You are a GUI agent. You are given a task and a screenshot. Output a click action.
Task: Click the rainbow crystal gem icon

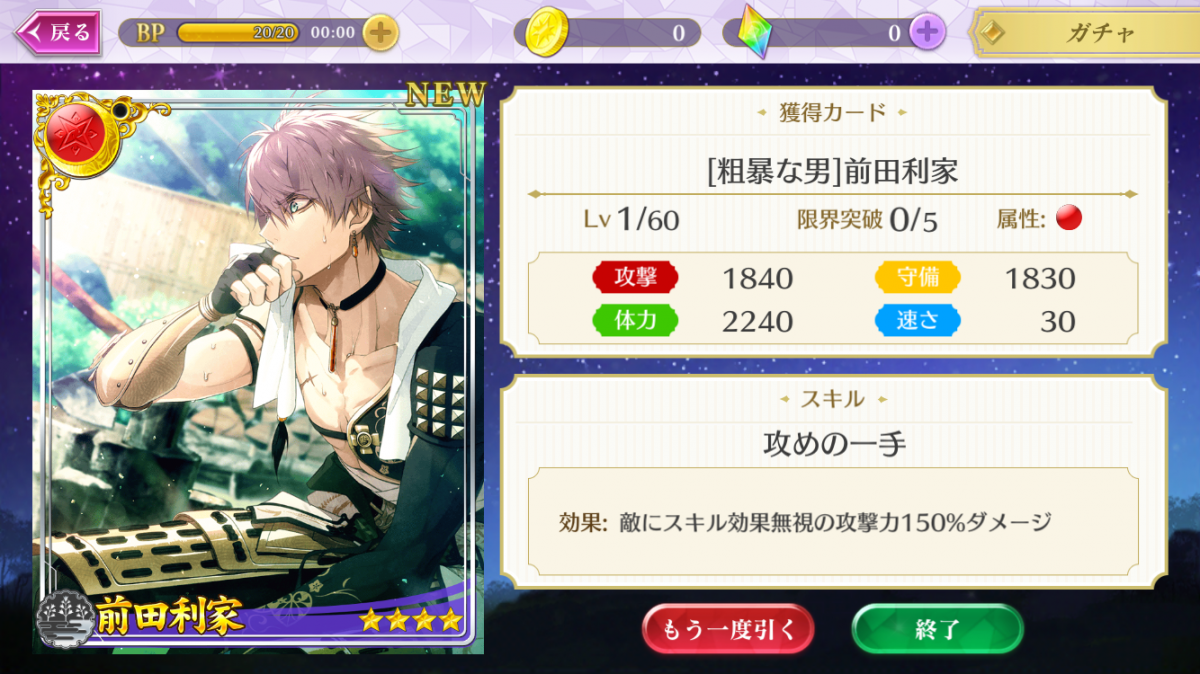pyautogui.click(x=756, y=32)
